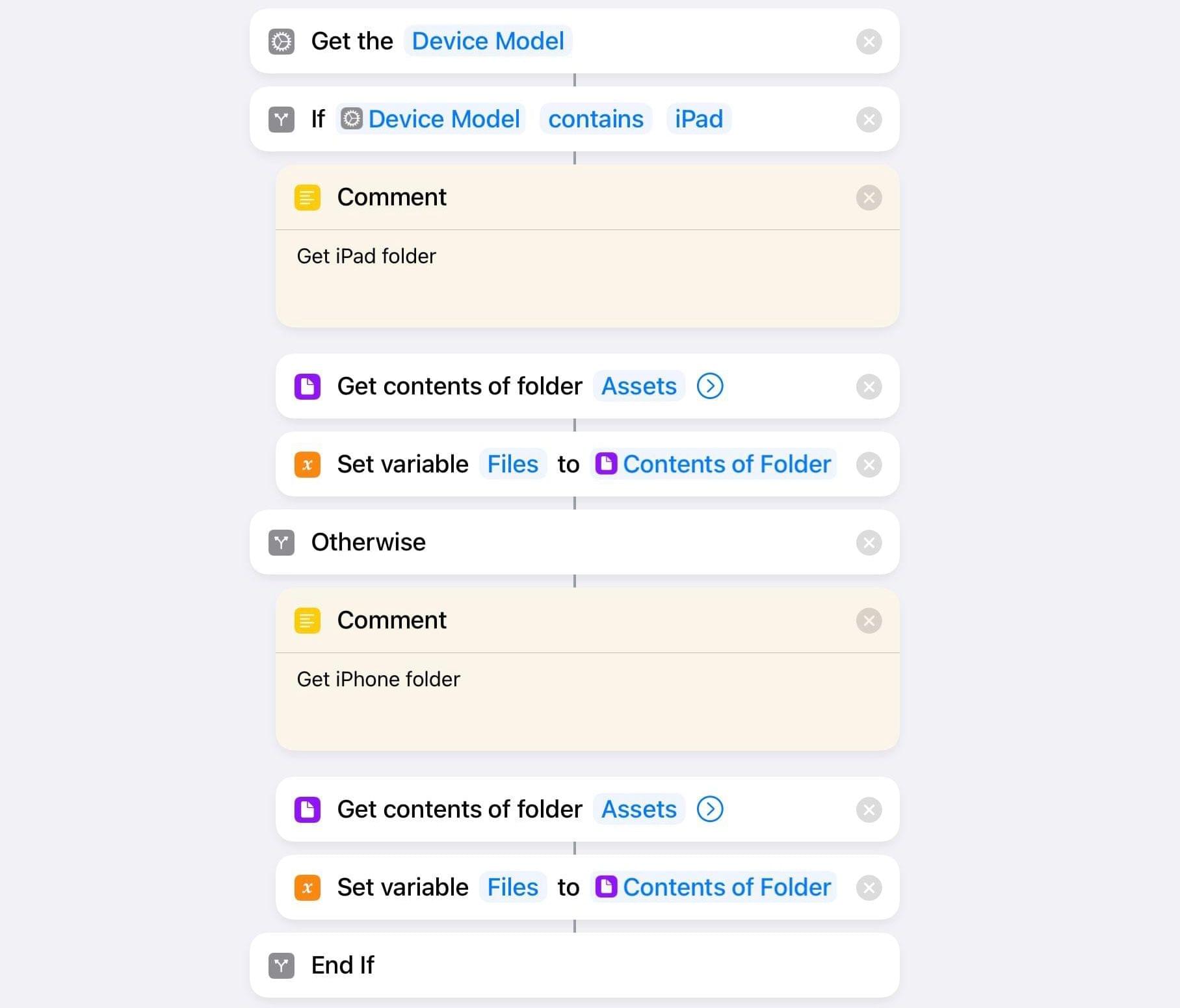Select the Device Model detail token in Get the action
The image size is (1180, 1008).
488,41
